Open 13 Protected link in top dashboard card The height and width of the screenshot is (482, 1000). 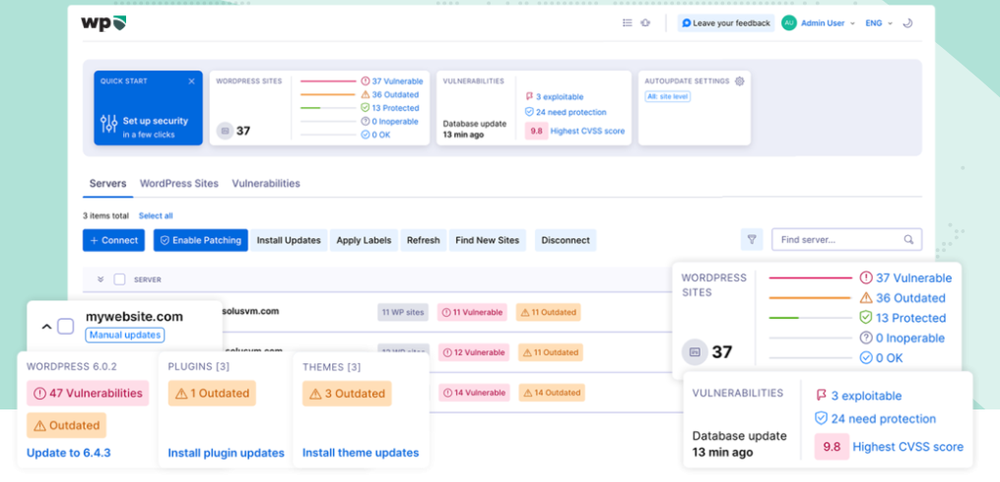(x=390, y=108)
